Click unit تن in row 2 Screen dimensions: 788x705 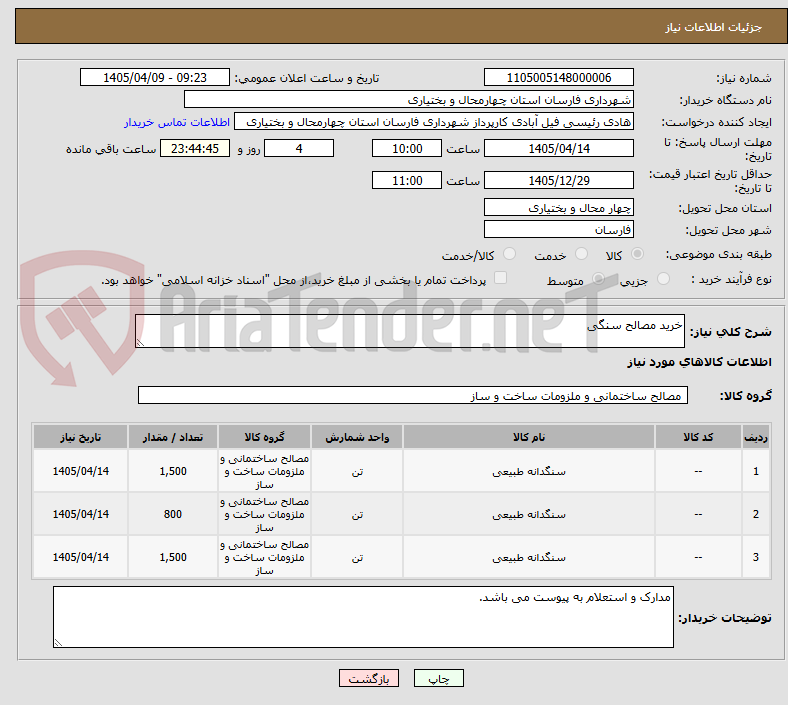pyautogui.click(x=357, y=514)
